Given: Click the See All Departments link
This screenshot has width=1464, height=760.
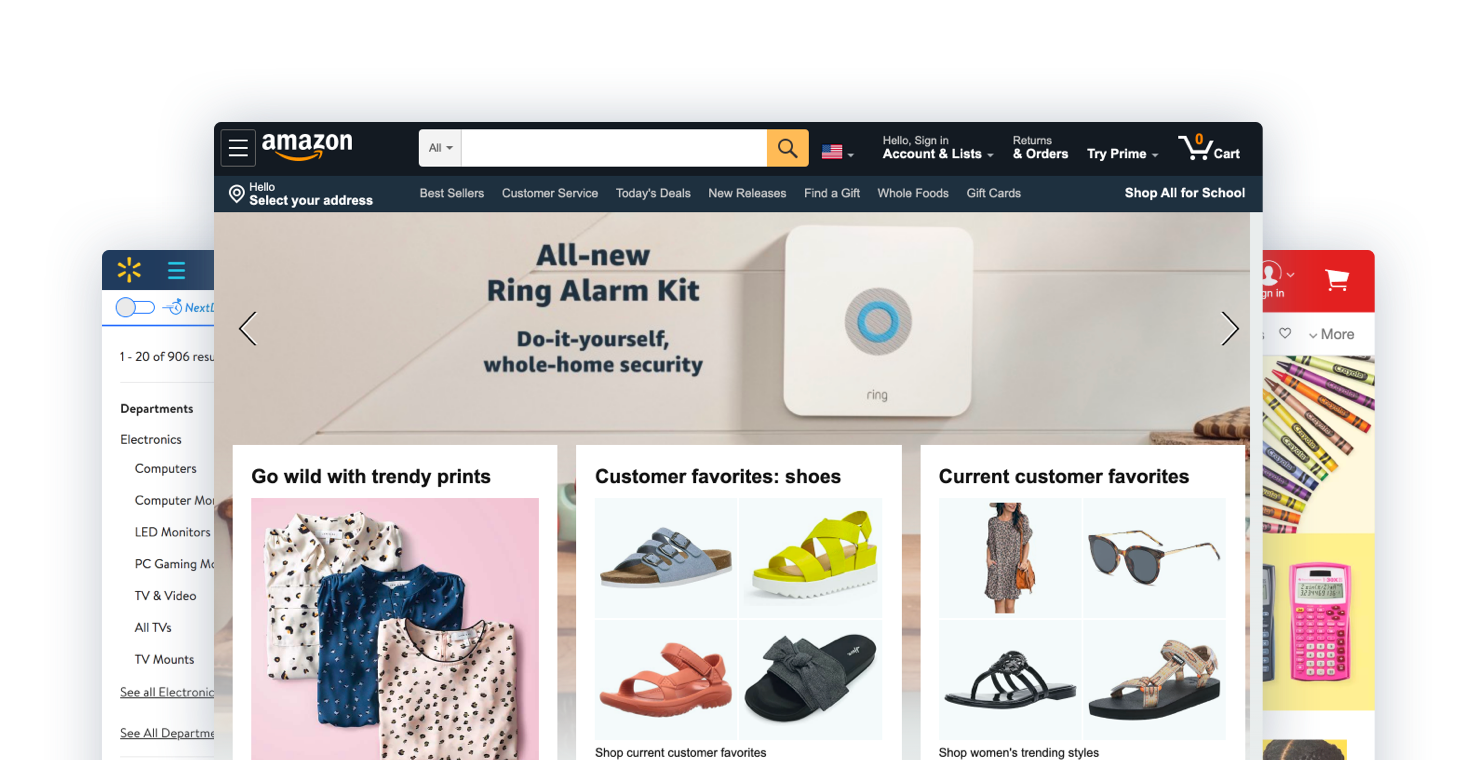Looking at the screenshot, I should pyautogui.click(x=167, y=733).
